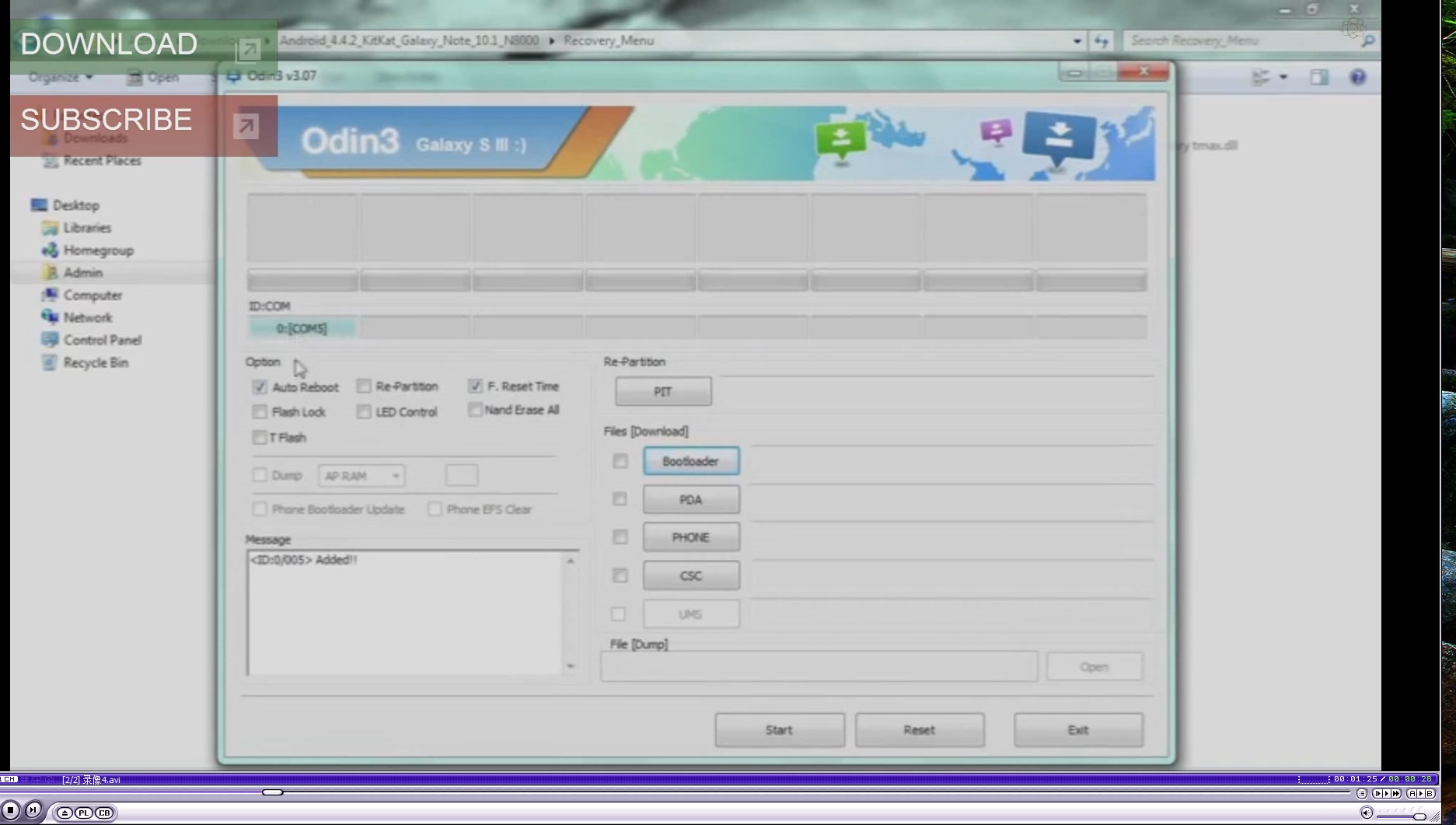Click the Explorer help question mark icon
This screenshot has width=1456, height=825.
click(1358, 77)
